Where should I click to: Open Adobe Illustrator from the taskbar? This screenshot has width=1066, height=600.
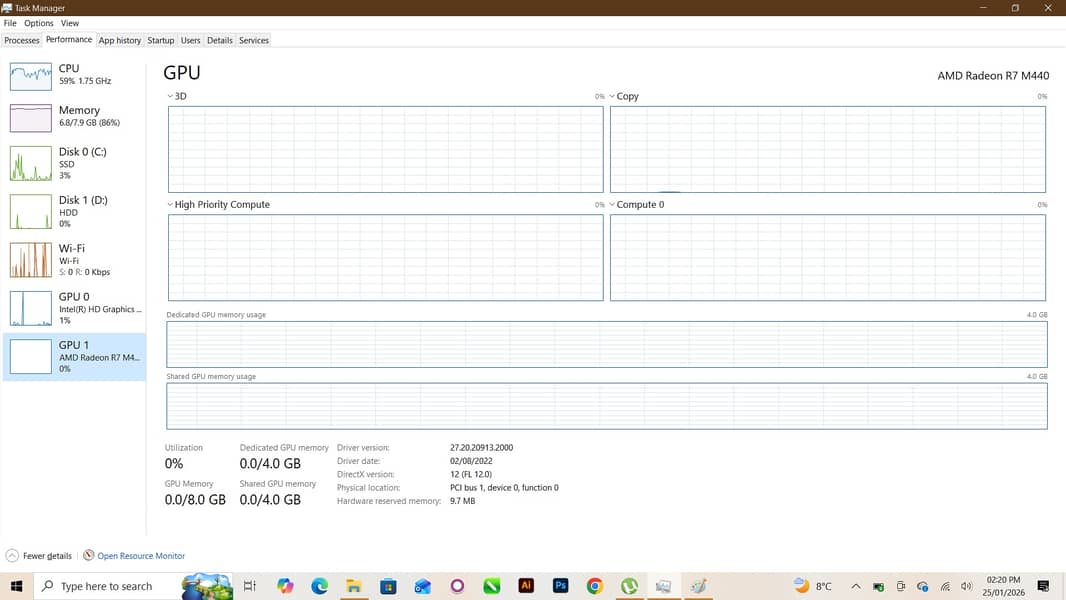(x=526, y=586)
